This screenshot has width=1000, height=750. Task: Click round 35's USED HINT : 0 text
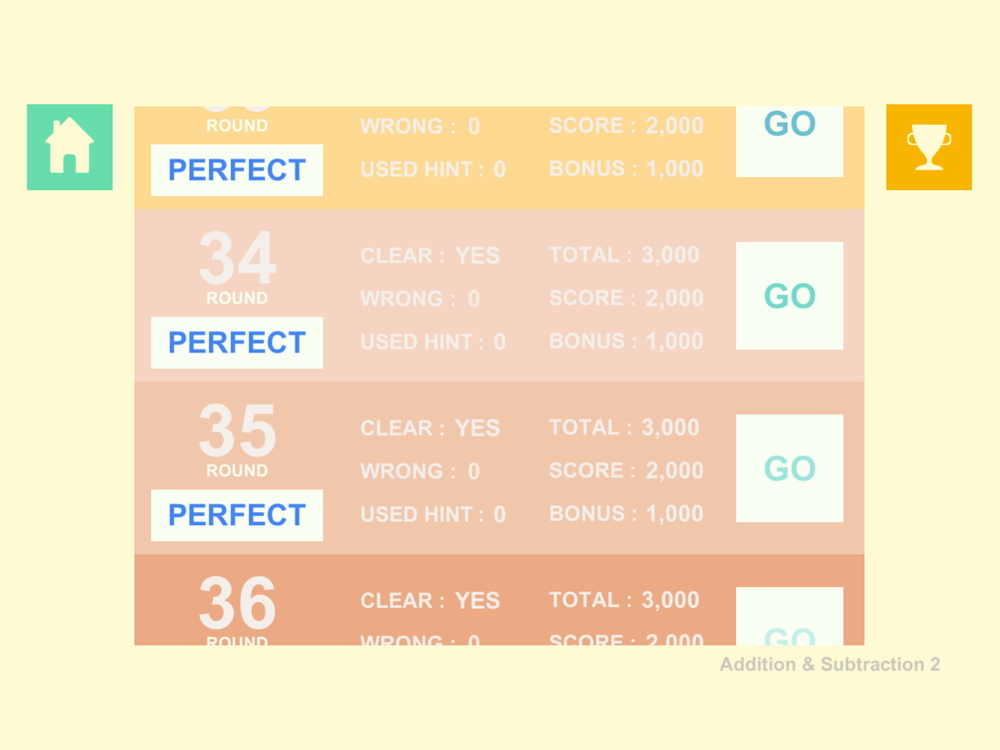433,514
